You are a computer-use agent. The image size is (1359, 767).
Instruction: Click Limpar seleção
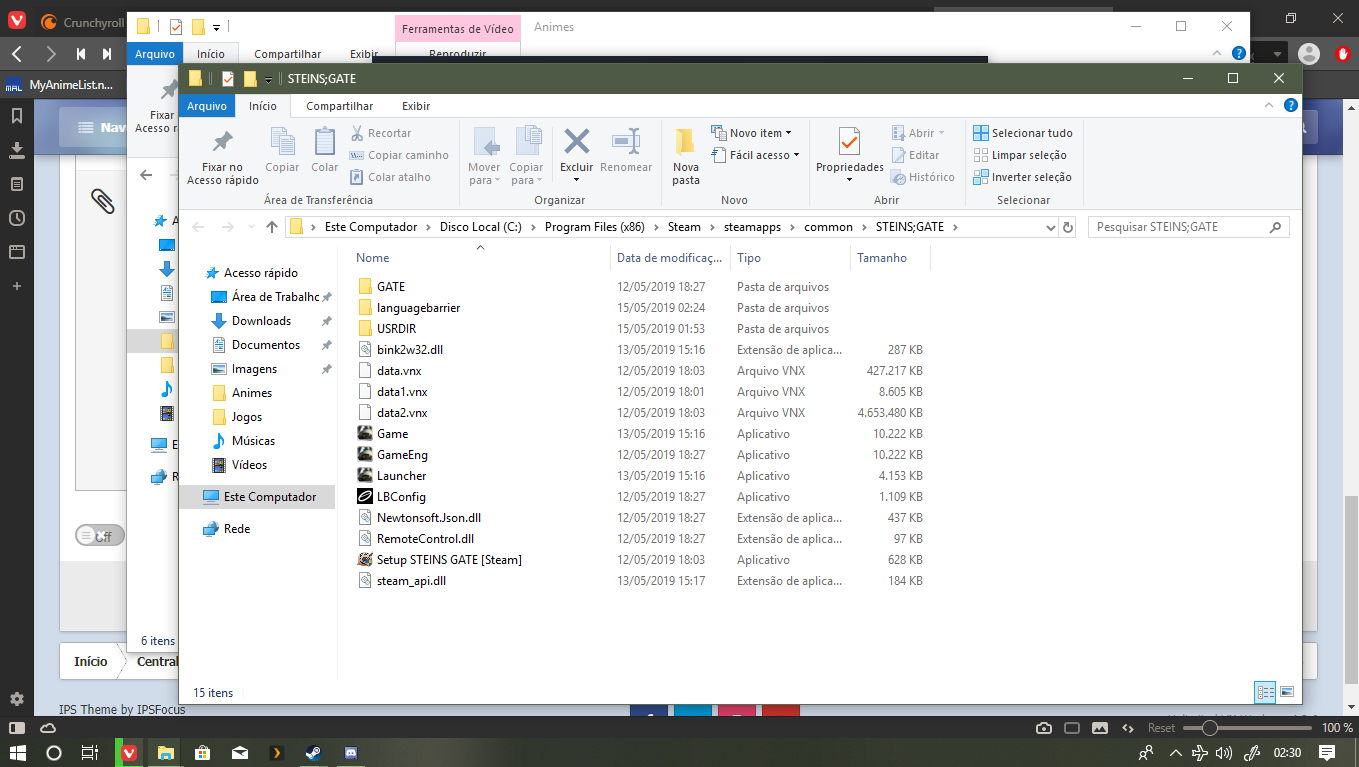point(1020,155)
